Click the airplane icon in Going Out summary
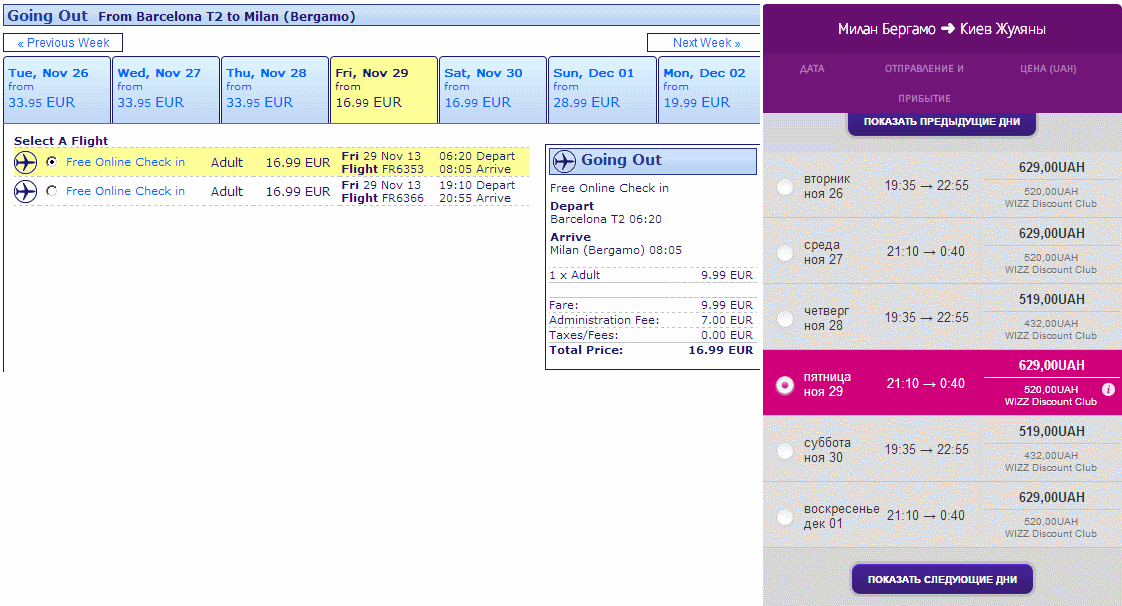Screen dimensions: 1122x606 564,161
